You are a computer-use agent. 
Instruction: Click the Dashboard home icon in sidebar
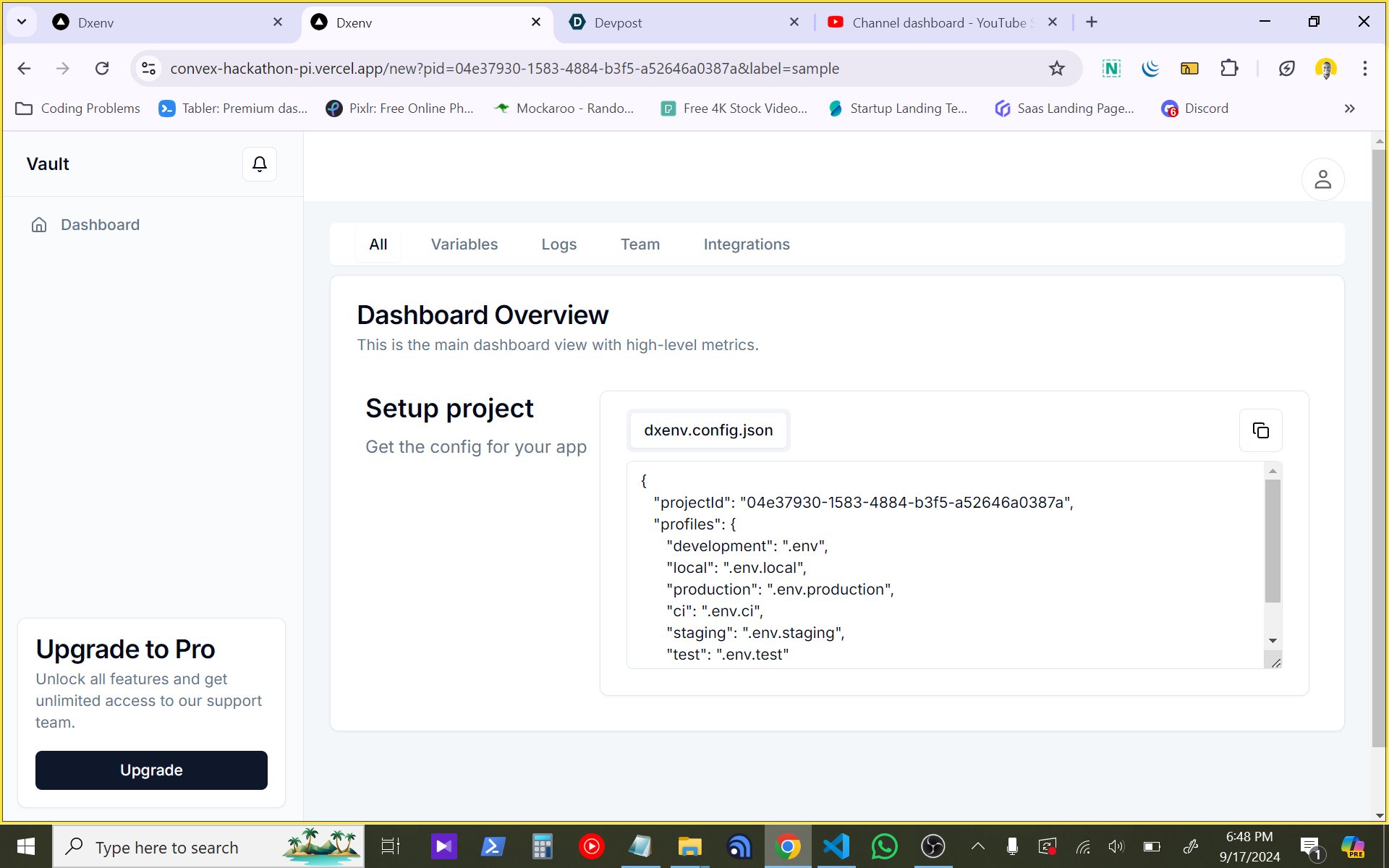(39, 225)
